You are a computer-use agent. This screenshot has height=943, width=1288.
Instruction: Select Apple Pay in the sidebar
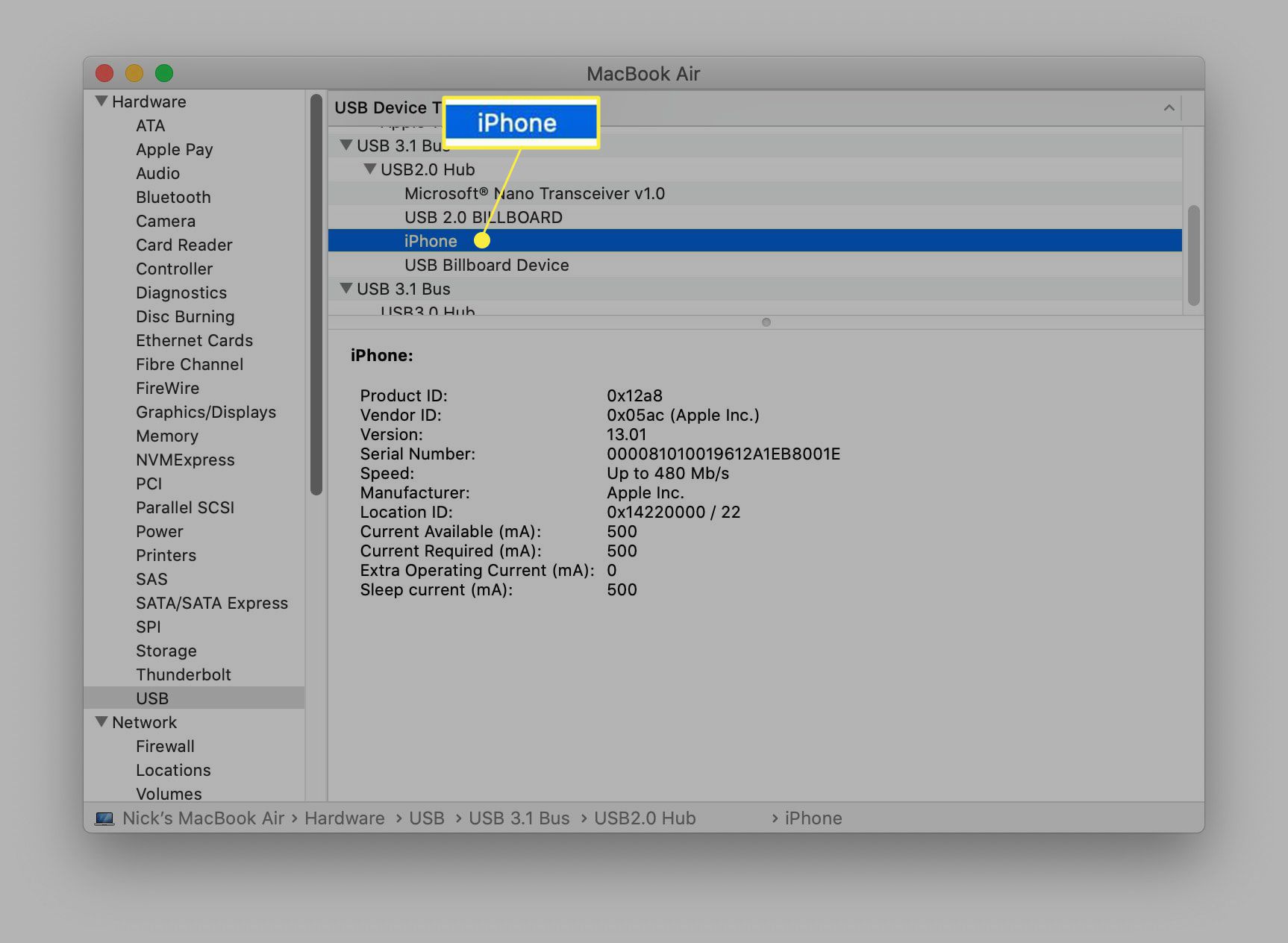tap(174, 149)
